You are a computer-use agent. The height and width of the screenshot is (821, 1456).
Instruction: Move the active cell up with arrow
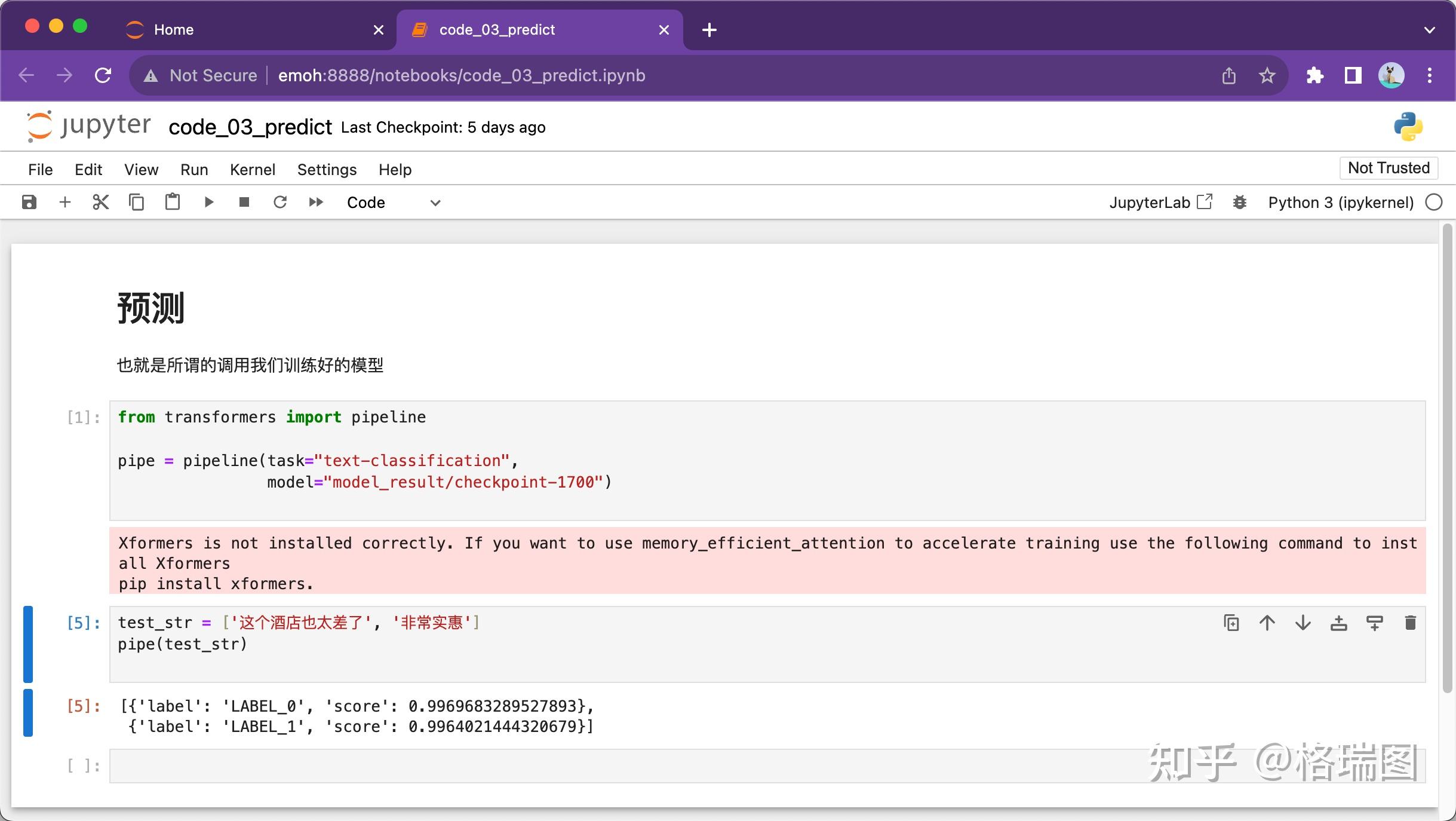[x=1267, y=623]
